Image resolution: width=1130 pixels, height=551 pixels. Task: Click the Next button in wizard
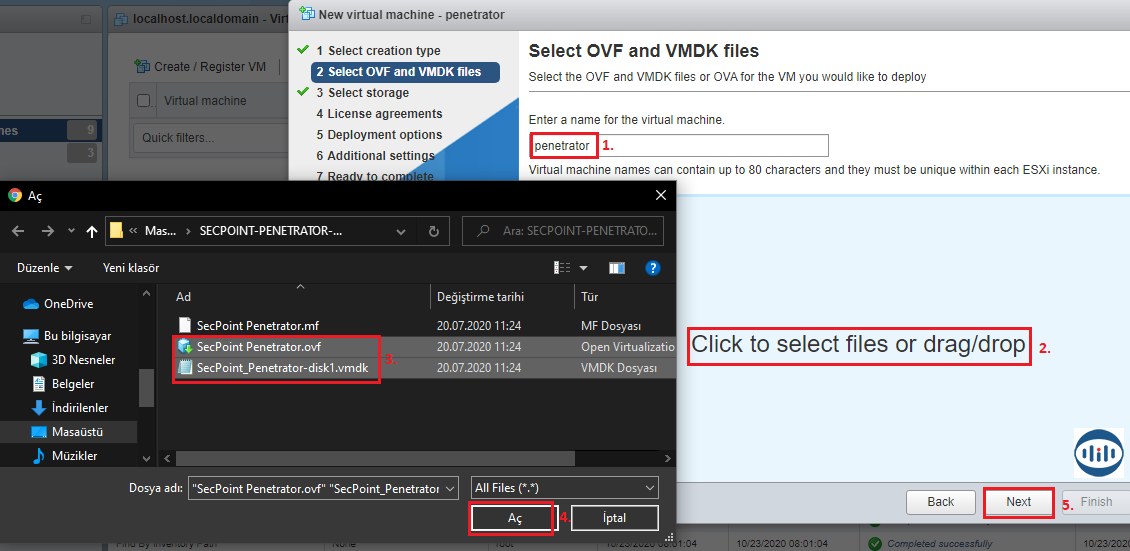click(1018, 502)
